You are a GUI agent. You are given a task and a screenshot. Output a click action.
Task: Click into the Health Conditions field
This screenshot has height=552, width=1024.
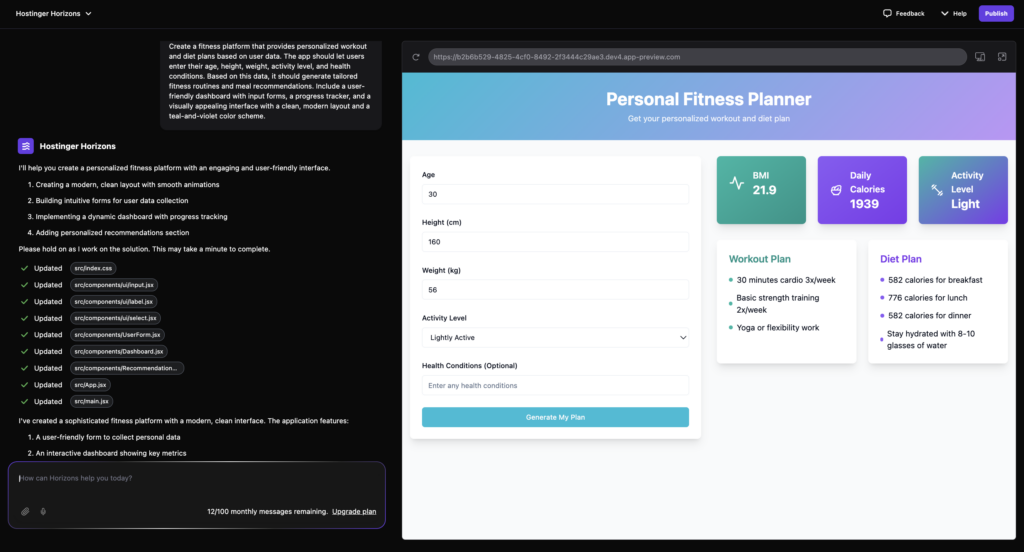point(555,385)
